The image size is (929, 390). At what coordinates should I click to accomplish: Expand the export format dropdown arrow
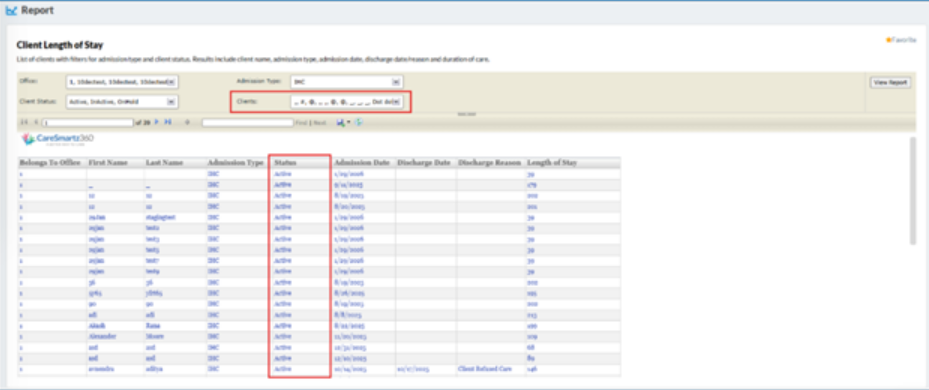point(349,123)
